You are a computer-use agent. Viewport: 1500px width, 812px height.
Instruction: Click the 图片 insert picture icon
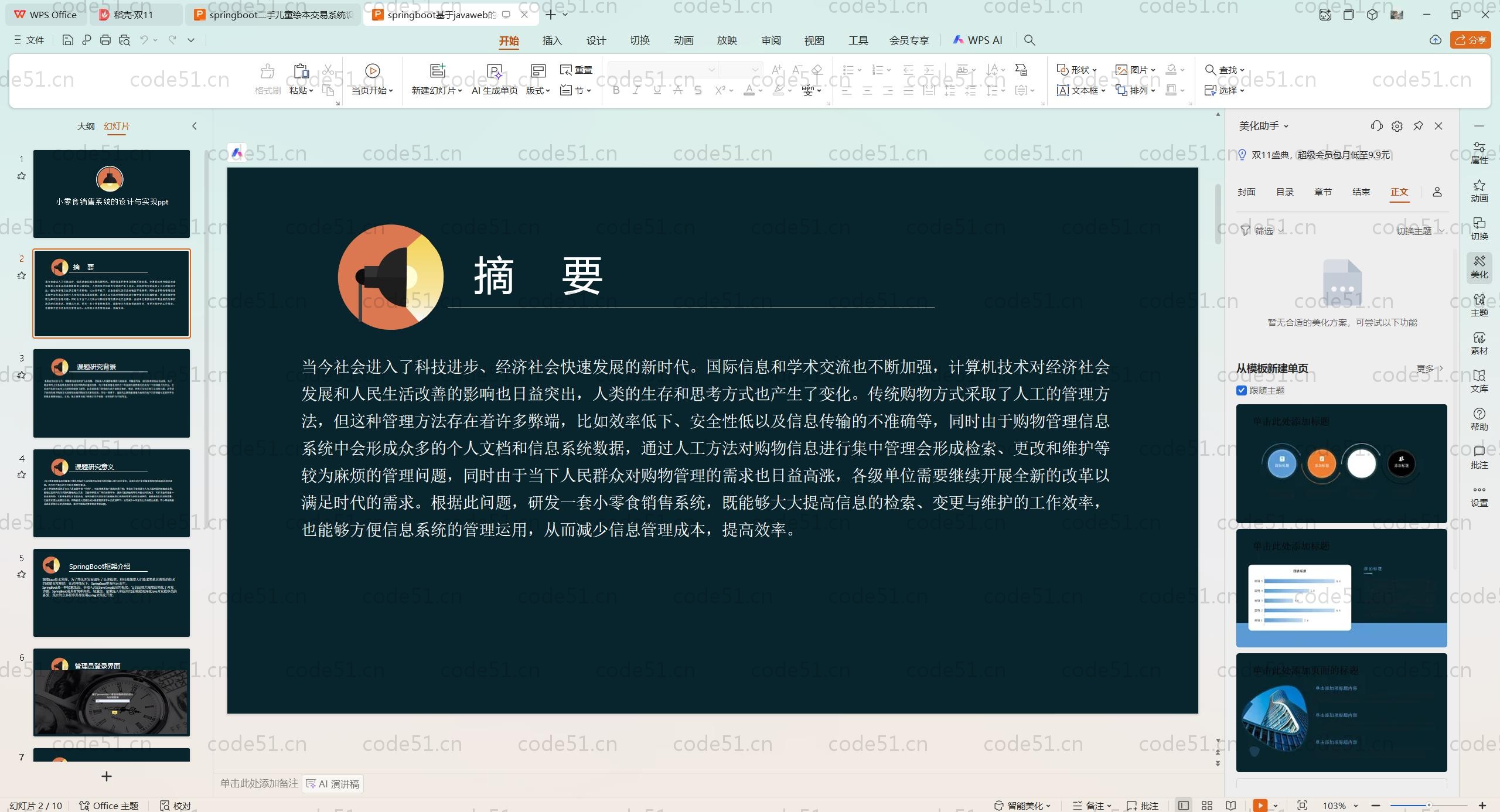pyautogui.click(x=1131, y=69)
